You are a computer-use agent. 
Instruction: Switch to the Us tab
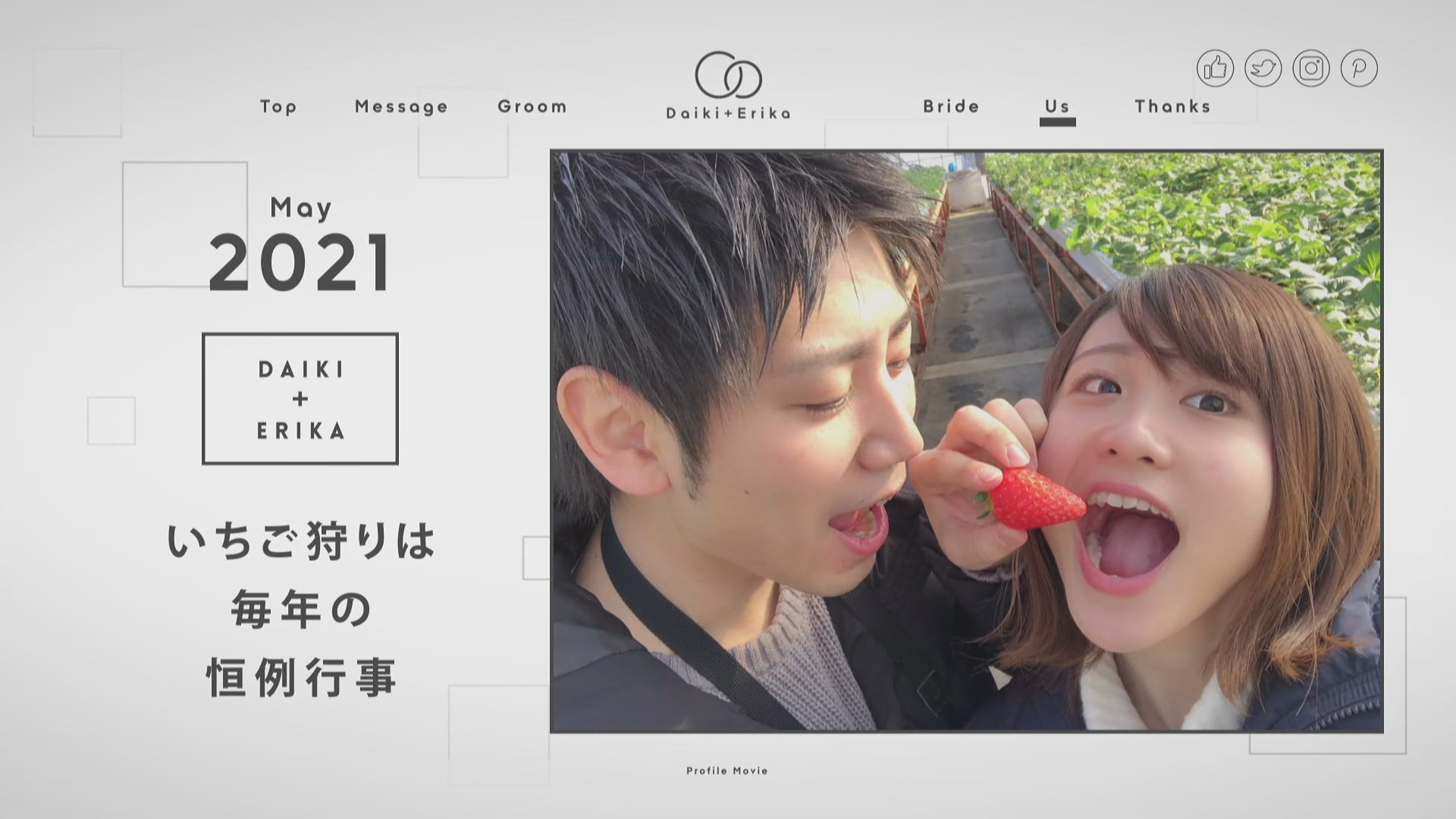[1057, 106]
